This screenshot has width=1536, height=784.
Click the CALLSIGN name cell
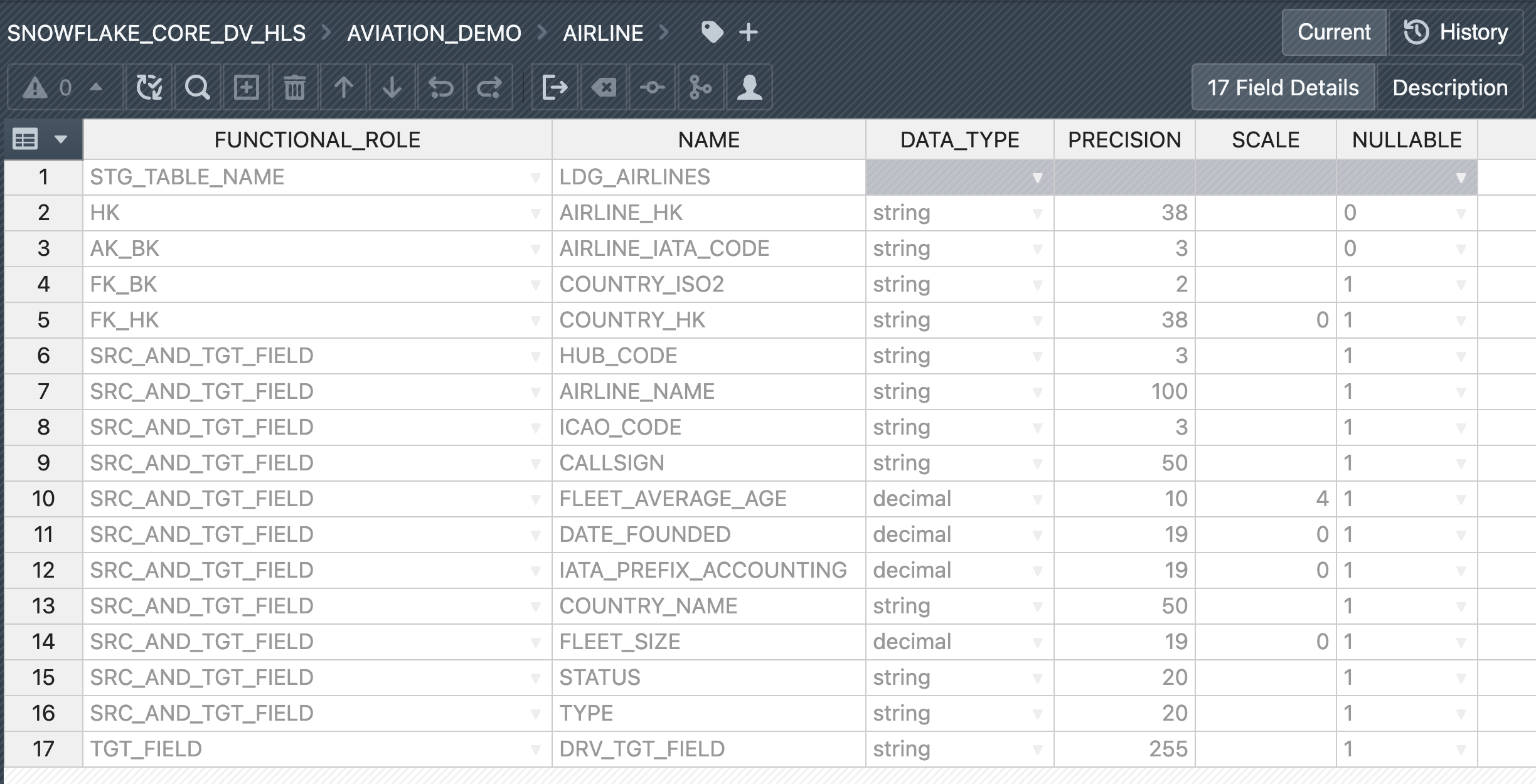coord(708,463)
